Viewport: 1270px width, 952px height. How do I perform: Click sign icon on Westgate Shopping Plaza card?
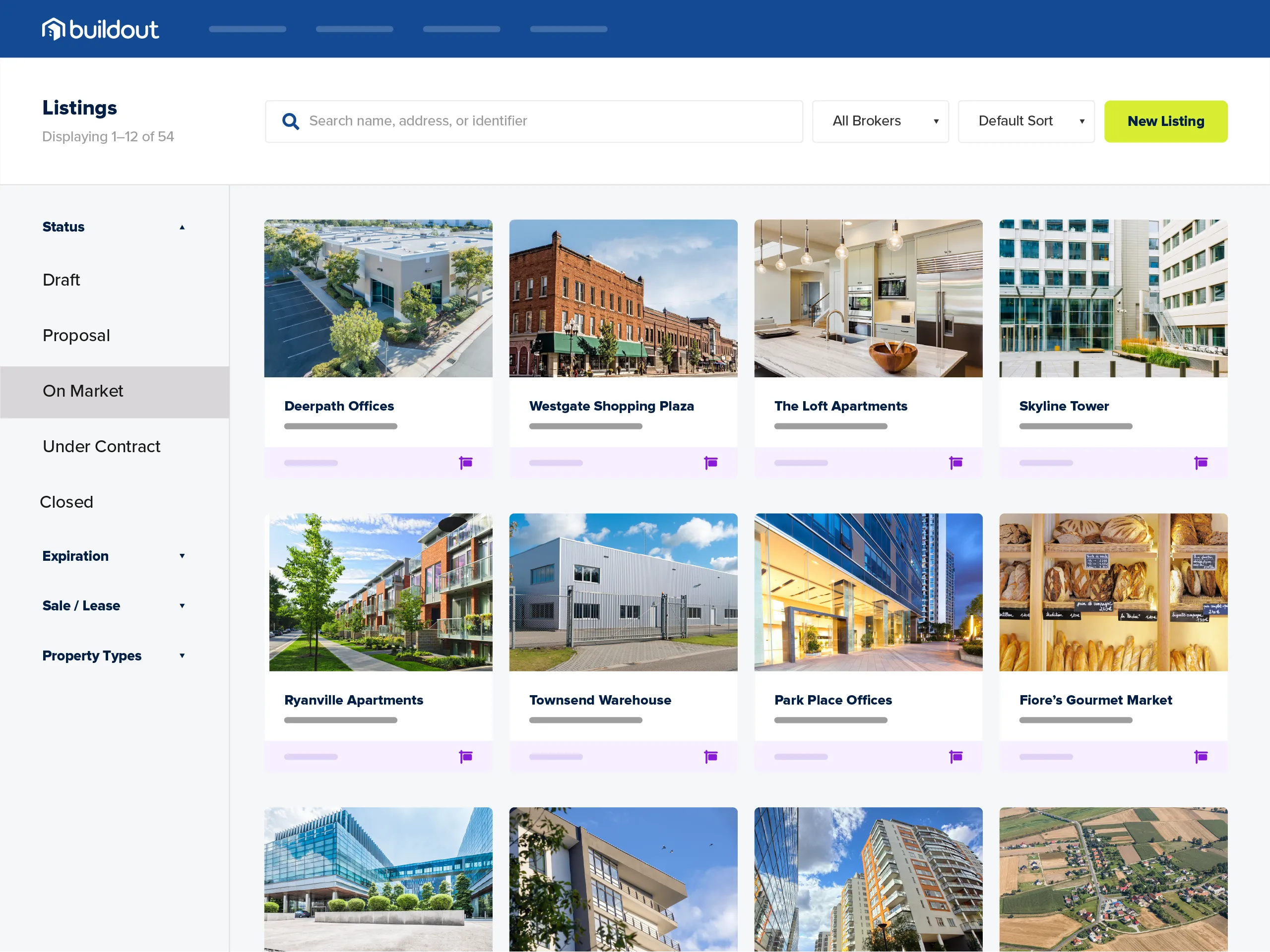[711, 463]
